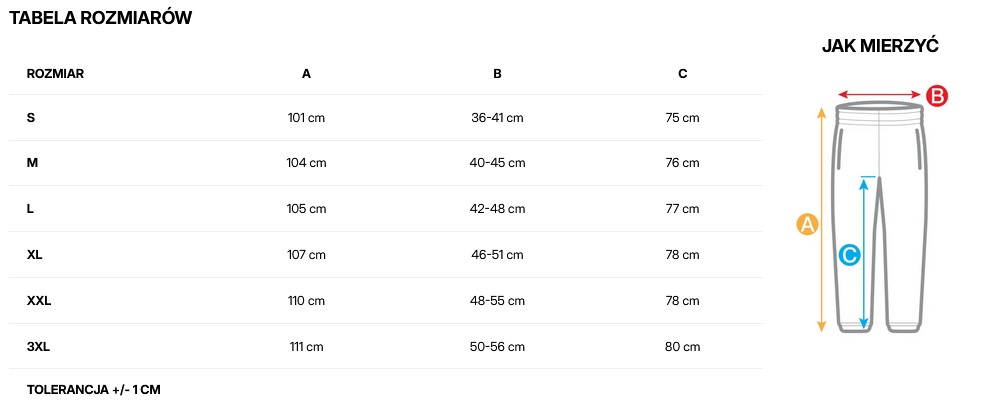Select the size XL row label

pyautogui.click(x=35, y=255)
